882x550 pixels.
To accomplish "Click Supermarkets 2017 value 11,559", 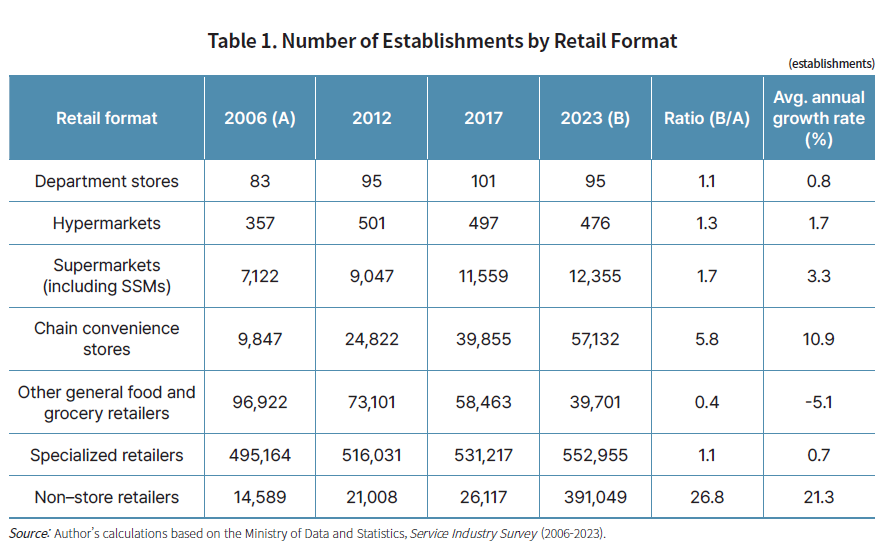I will coord(483,276).
